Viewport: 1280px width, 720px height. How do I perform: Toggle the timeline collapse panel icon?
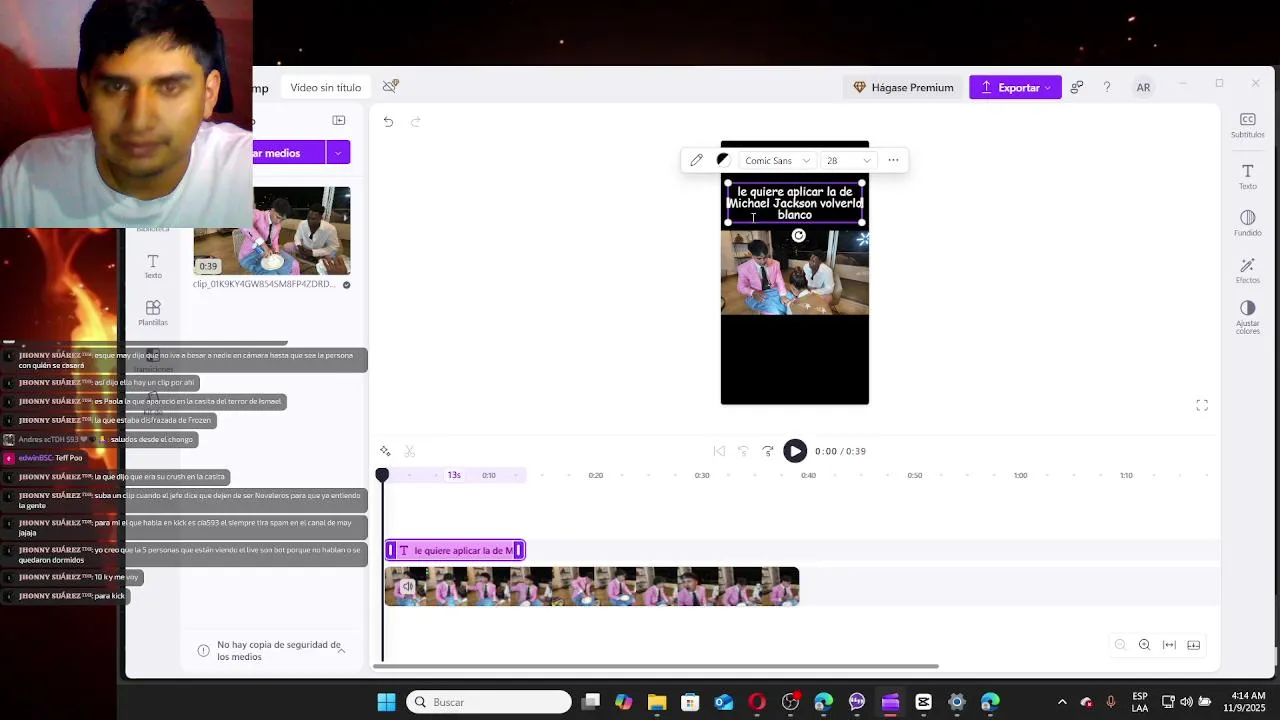click(x=1193, y=645)
